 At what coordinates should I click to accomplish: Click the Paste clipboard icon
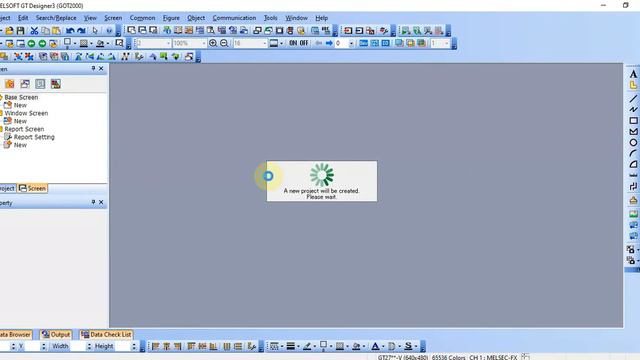[56, 31]
